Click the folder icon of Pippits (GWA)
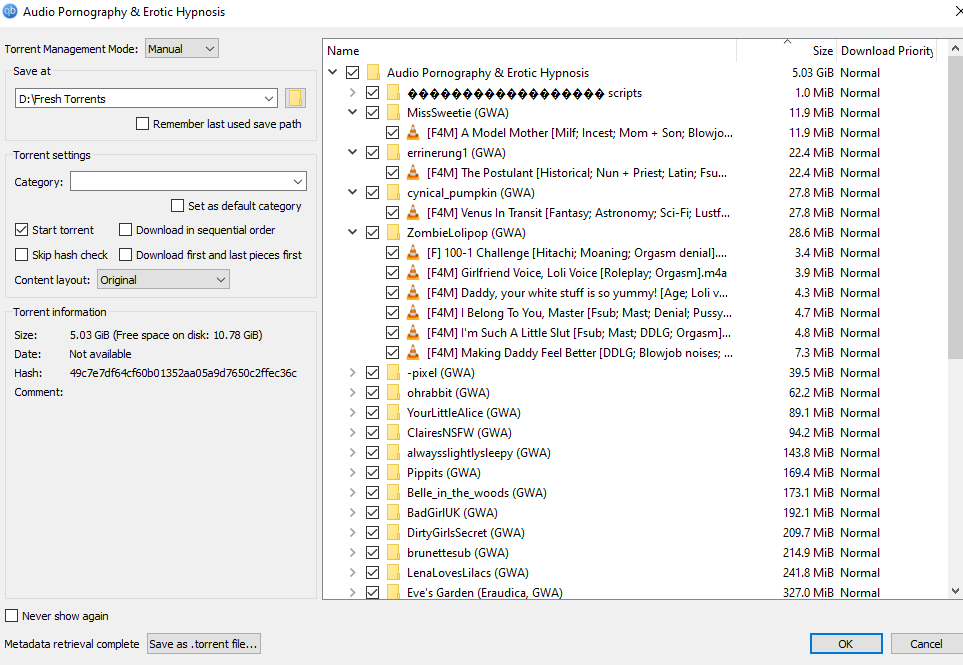This screenshot has height=665, width=963. (x=394, y=473)
